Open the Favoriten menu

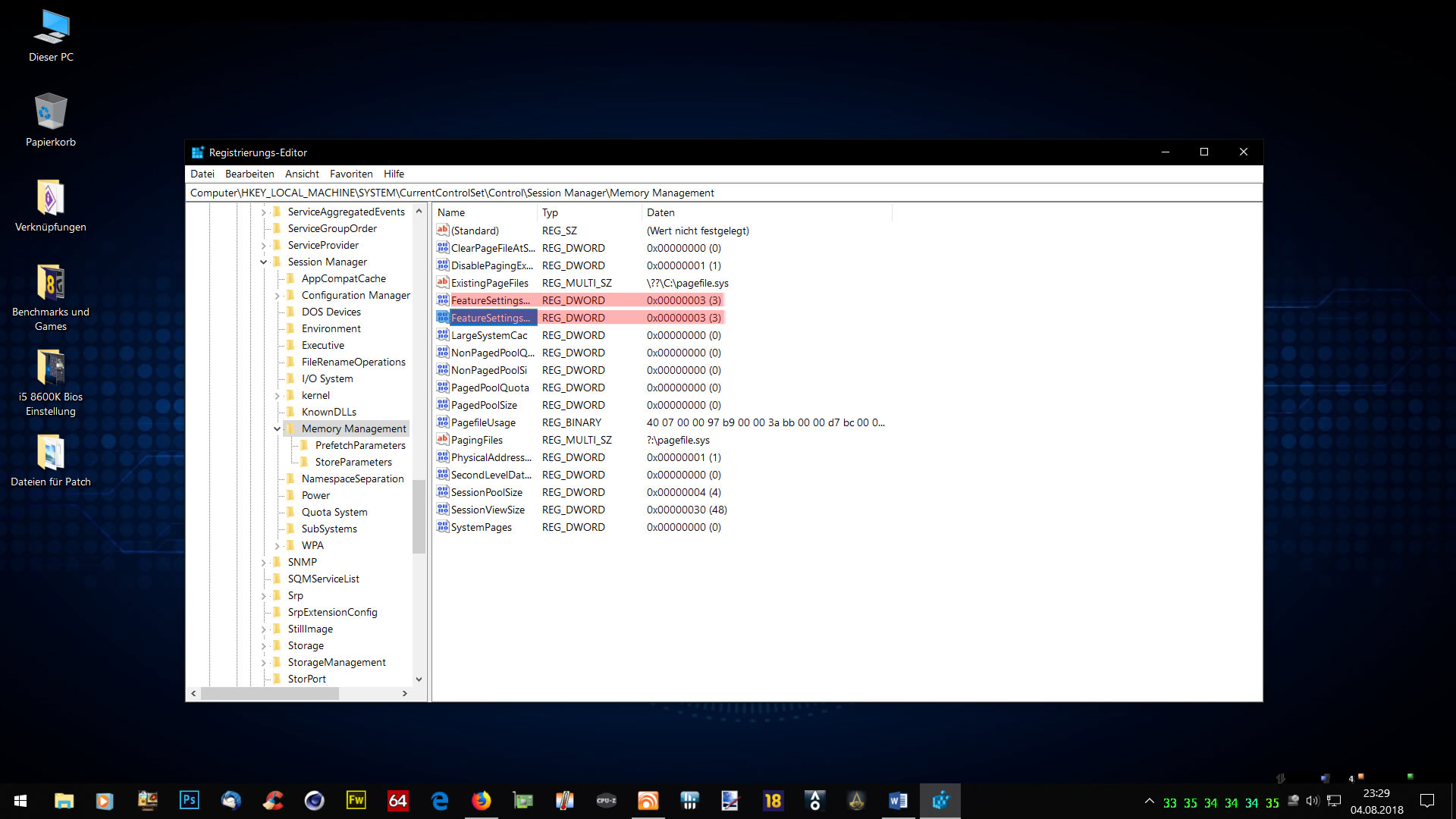(x=351, y=174)
